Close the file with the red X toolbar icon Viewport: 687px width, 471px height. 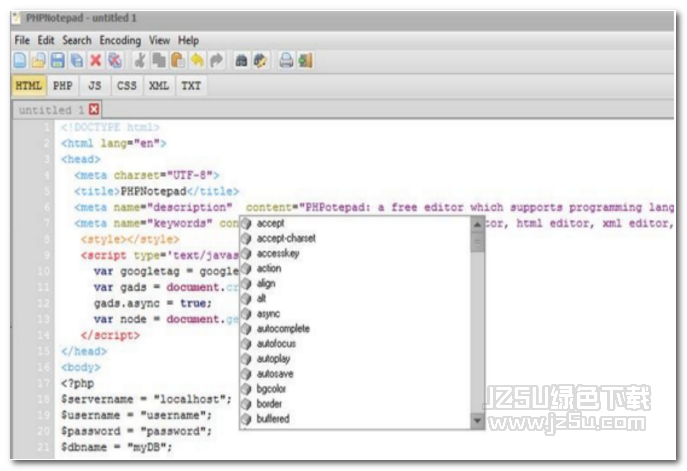pyautogui.click(x=96, y=60)
